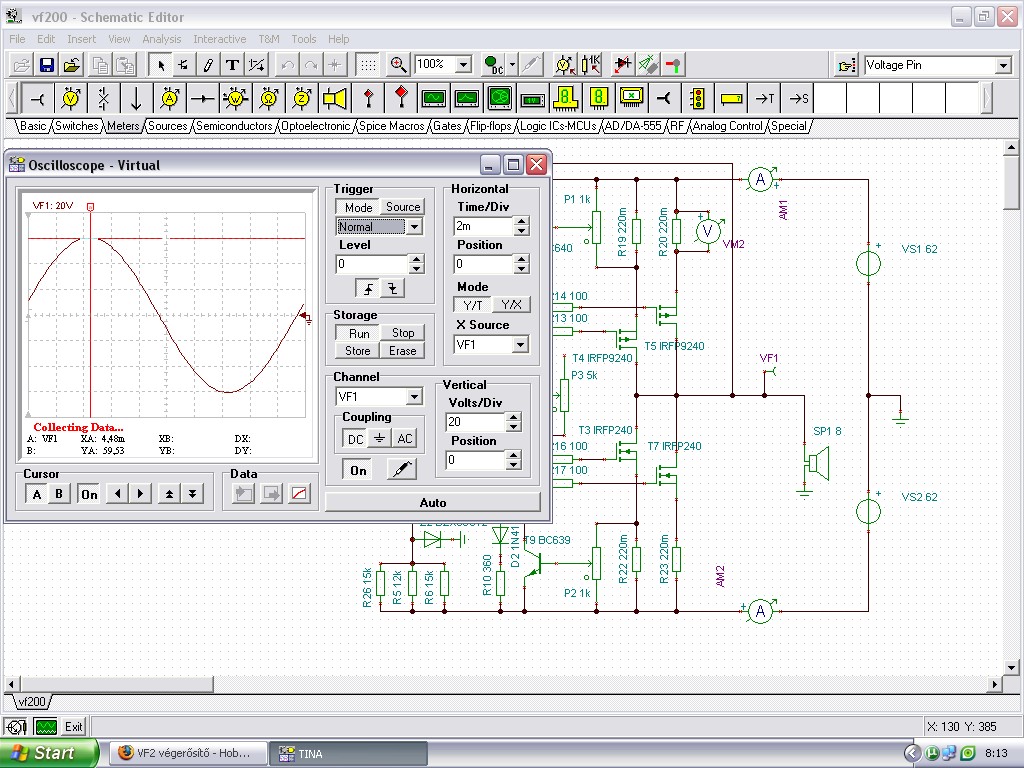Click the zoom magnifier icon
This screenshot has width=1024, height=768.
[398, 65]
